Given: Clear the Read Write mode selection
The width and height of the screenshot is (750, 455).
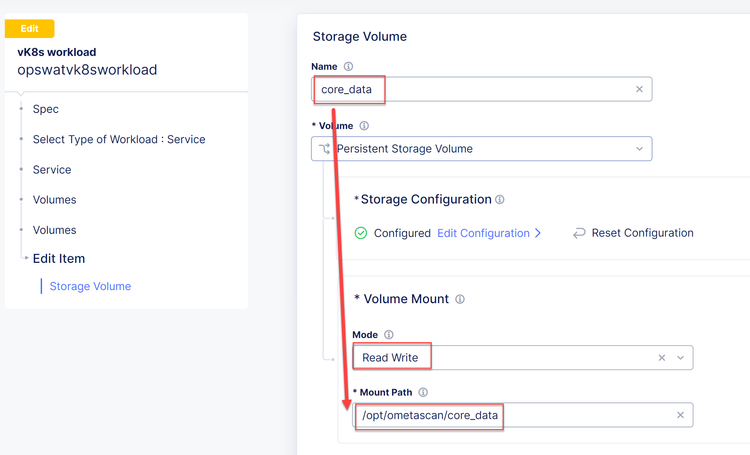Looking at the screenshot, I should tap(662, 357).
